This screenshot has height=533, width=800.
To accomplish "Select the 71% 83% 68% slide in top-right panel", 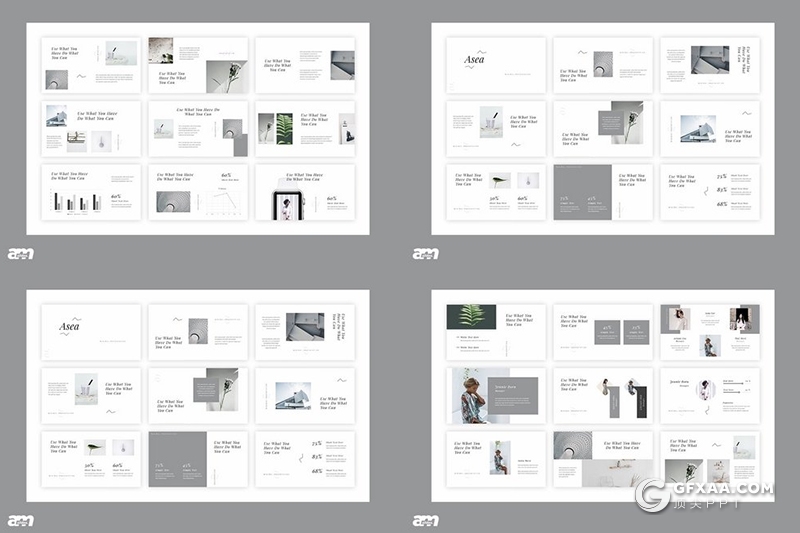I will [709, 192].
